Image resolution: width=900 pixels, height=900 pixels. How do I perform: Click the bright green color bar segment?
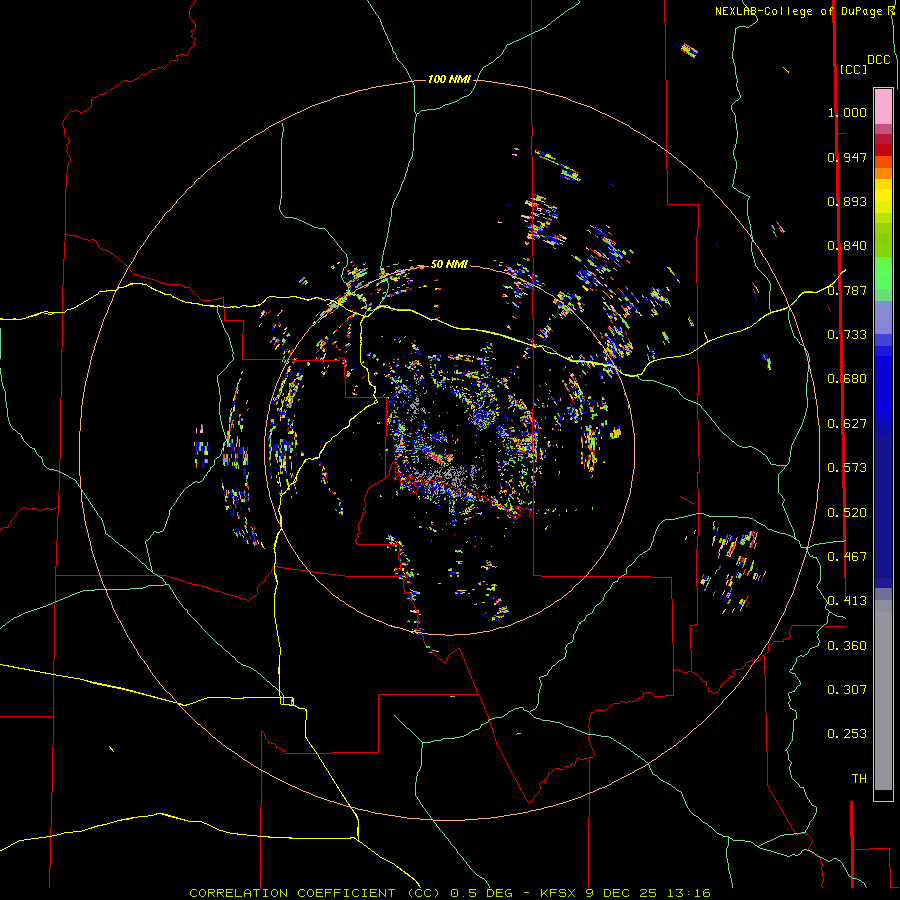click(x=883, y=273)
